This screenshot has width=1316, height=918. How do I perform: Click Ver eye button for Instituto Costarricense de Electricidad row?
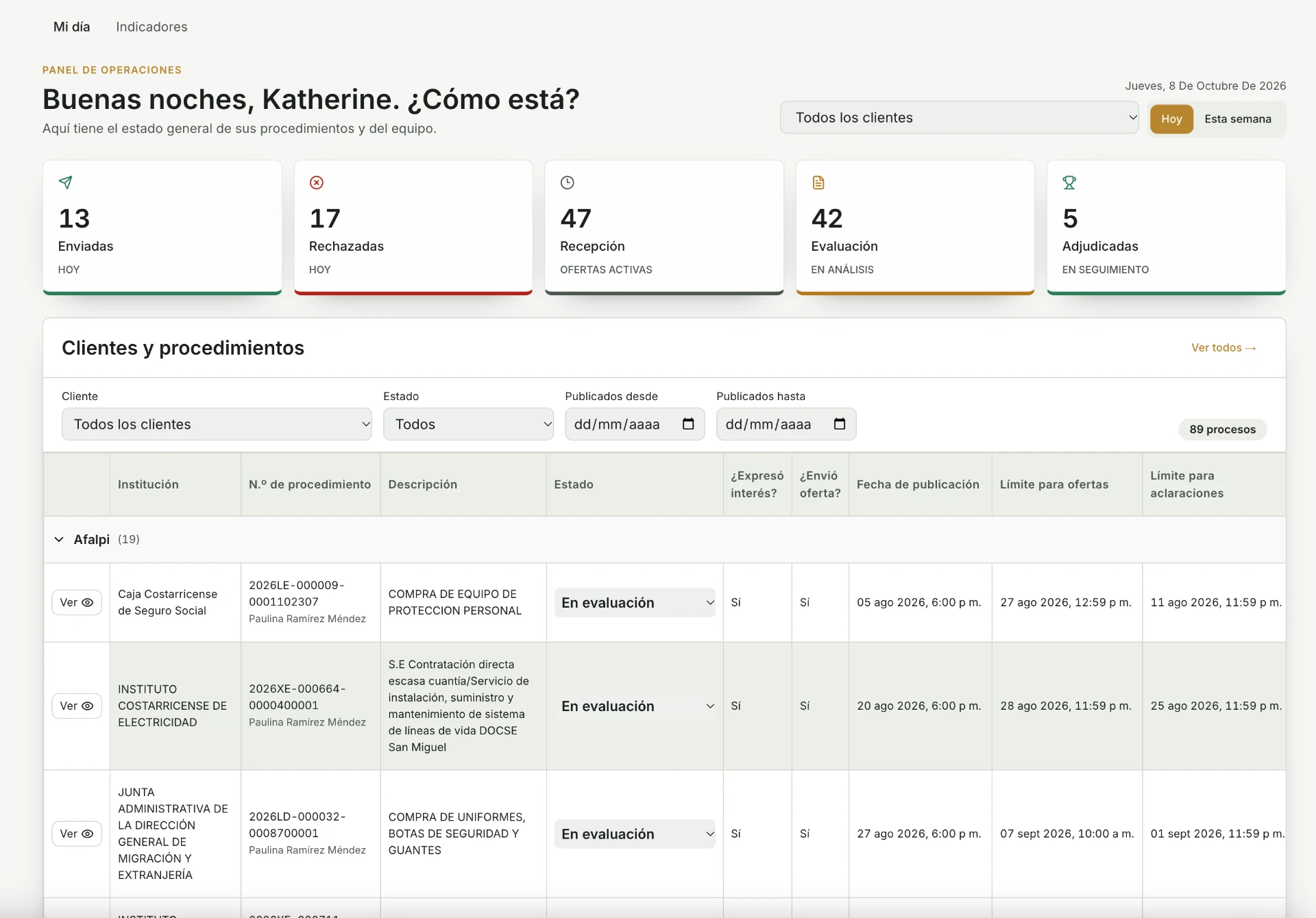77,706
